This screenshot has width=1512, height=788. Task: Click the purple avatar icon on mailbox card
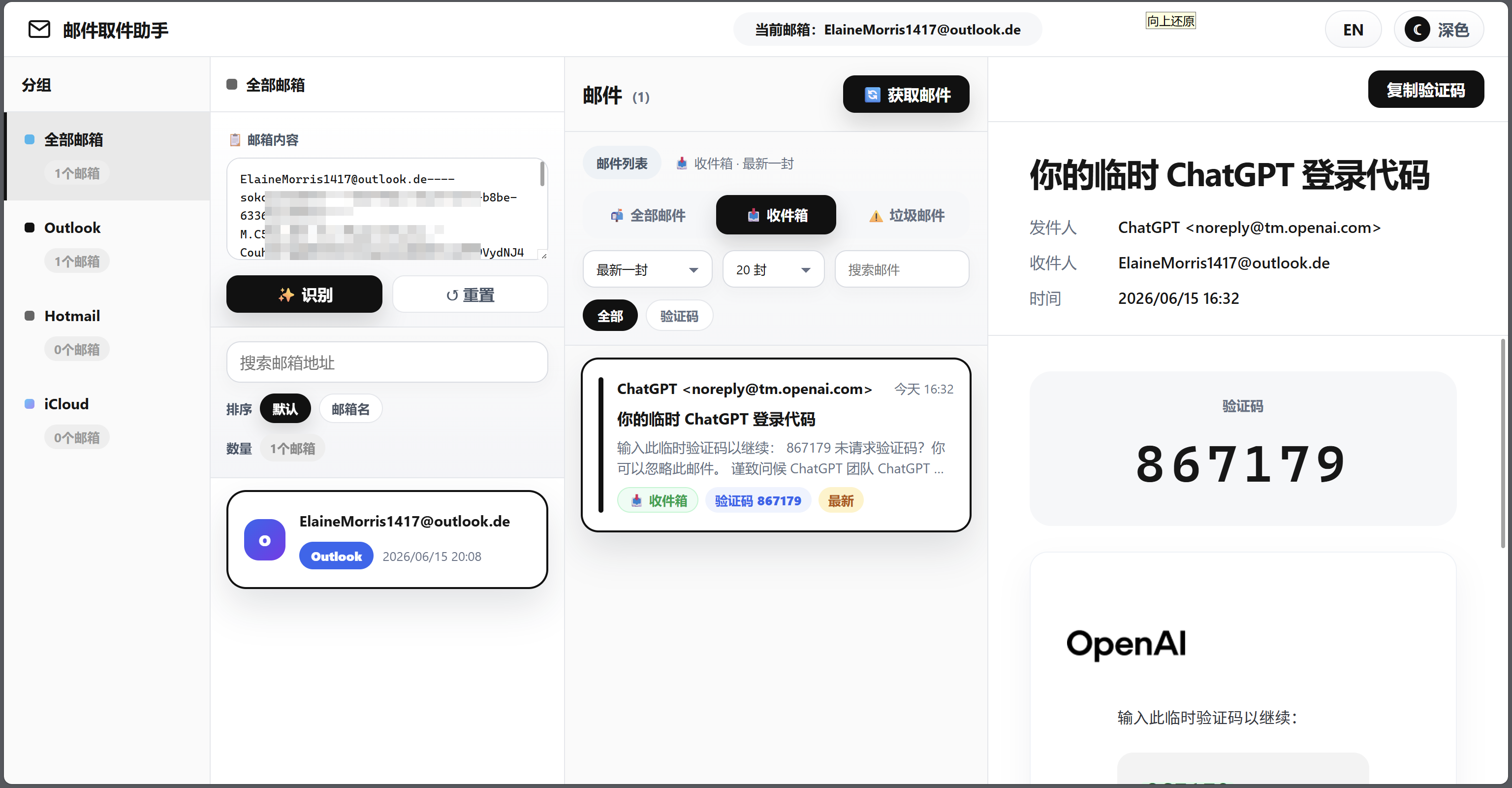pyautogui.click(x=265, y=540)
